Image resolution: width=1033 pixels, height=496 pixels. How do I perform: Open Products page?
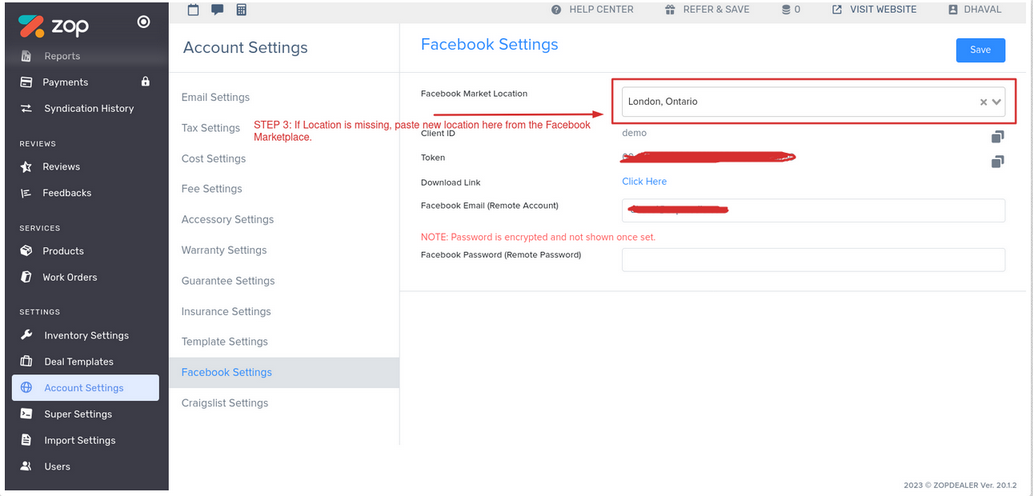63,251
